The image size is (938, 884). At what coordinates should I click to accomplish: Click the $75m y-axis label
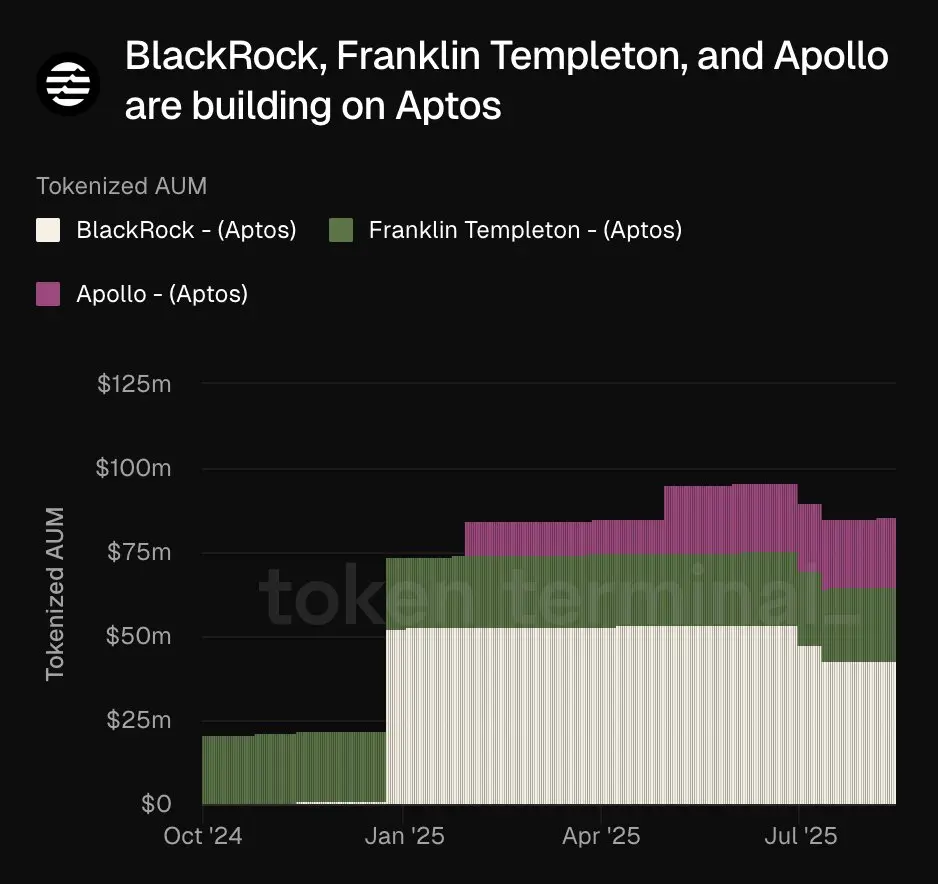point(139,552)
